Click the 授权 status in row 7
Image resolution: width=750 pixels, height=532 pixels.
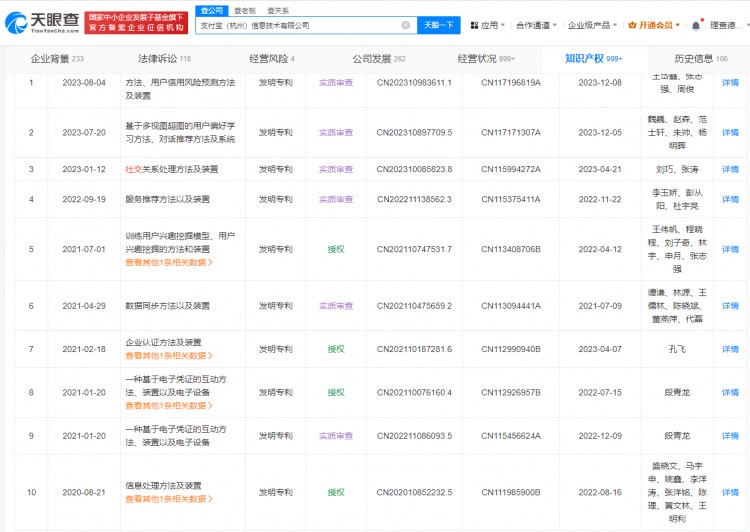[336, 349]
